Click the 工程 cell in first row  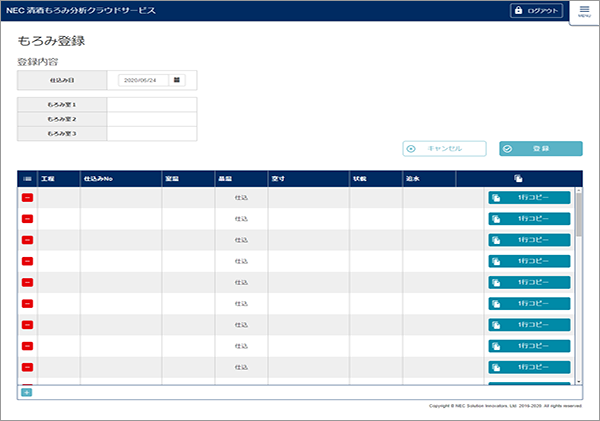point(58,198)
